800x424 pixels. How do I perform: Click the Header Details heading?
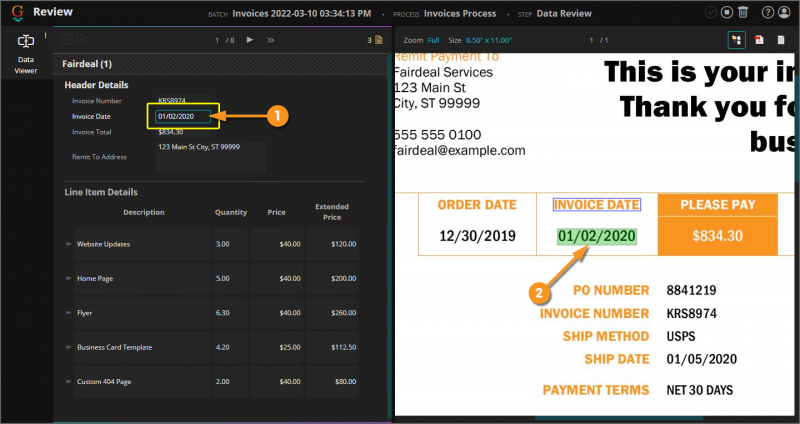pyautogui.click(x=96, y=85)
